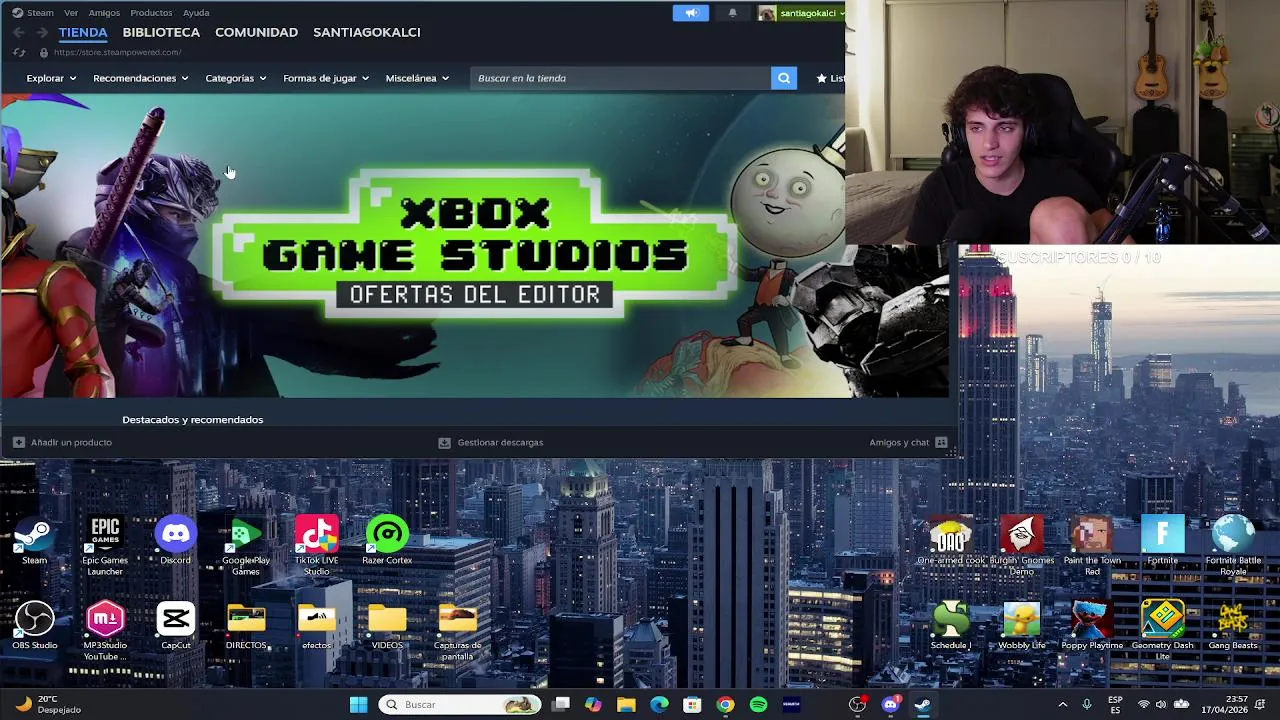
Task: Launch the TikTok LIVE Studio shortcut
Action: tap(317, 546)
